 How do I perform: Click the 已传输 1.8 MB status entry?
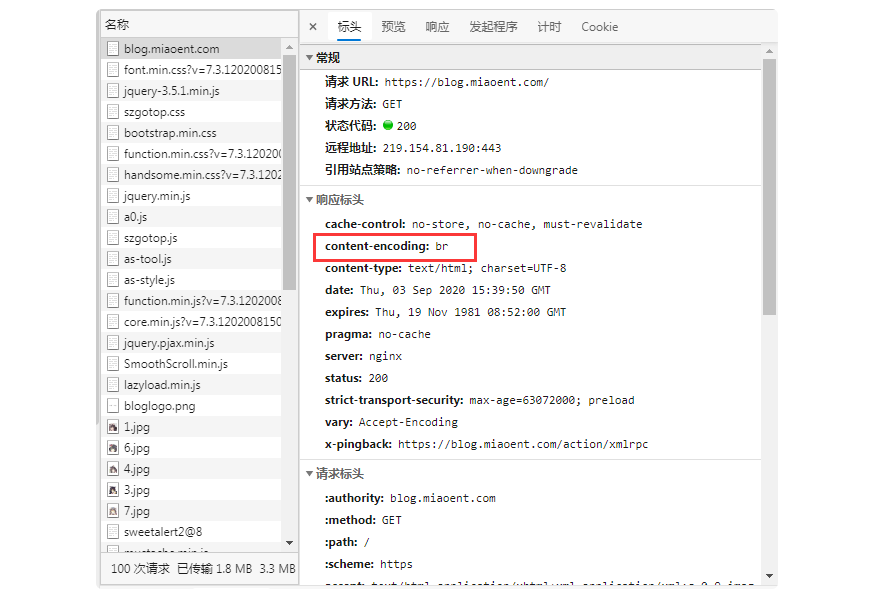(x=214, y=568)
